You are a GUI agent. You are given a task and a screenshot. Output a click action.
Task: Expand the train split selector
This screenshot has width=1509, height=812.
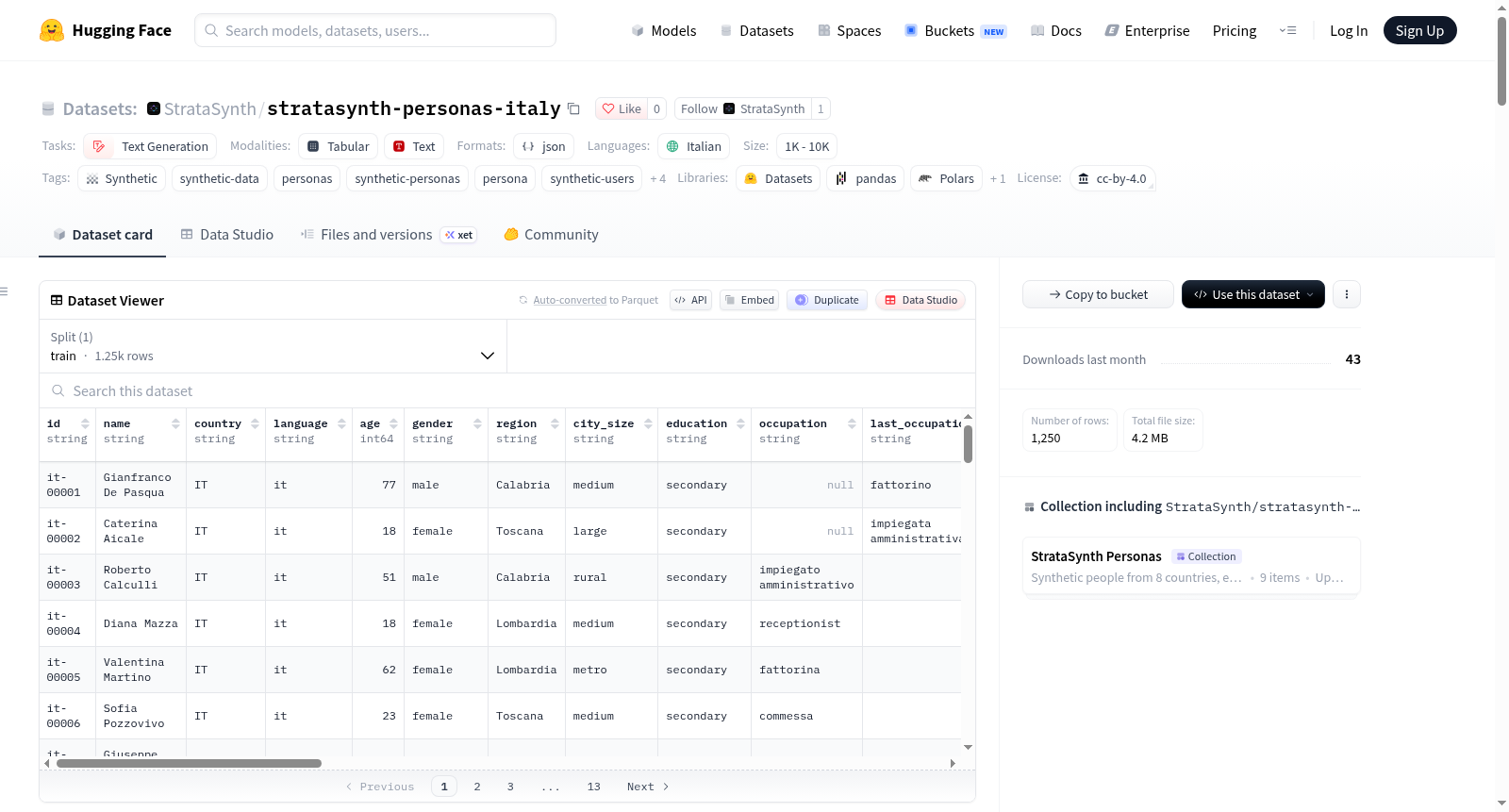273,346
